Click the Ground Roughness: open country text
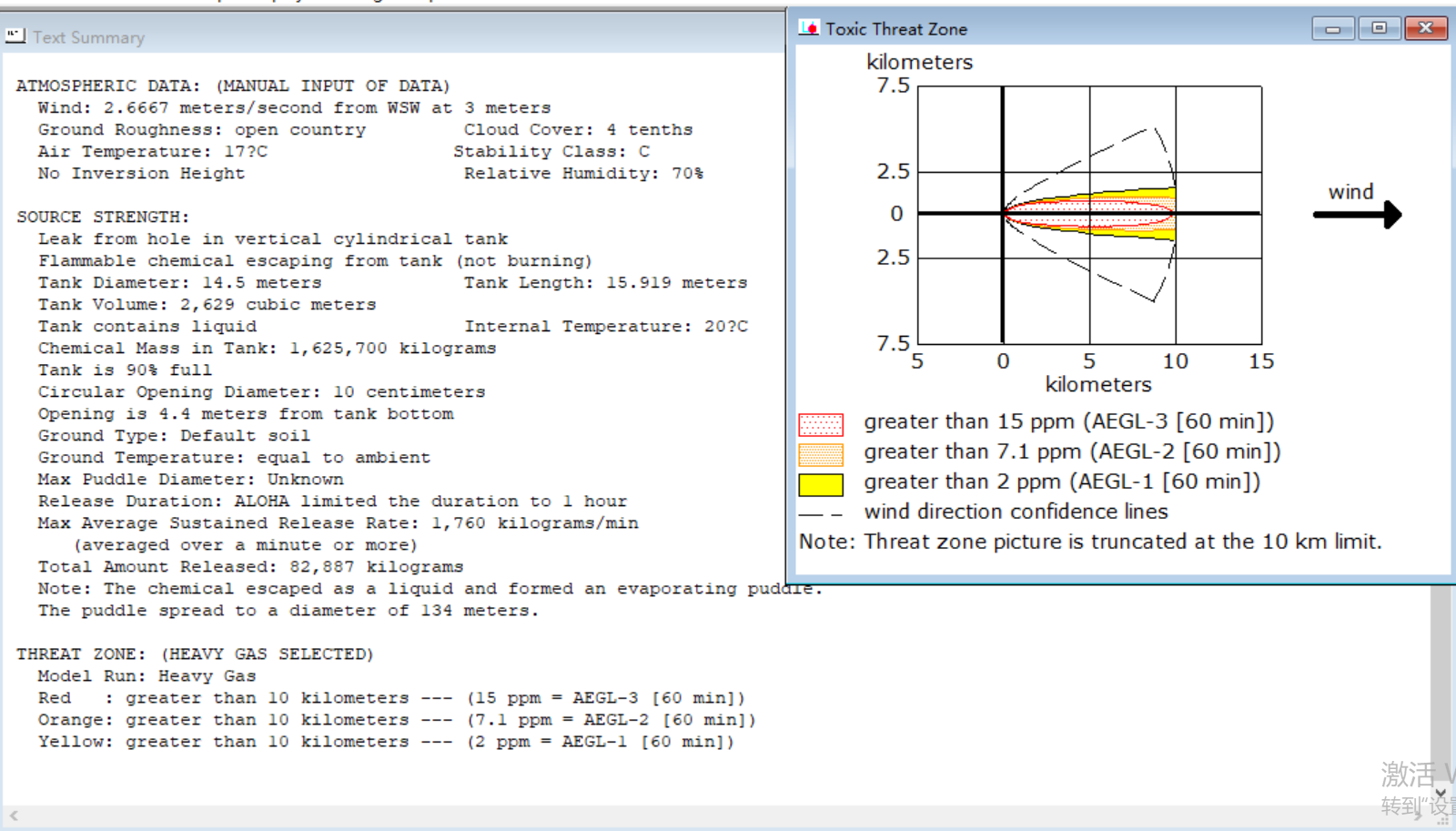Screen dimensions: 1456x831 201,129
